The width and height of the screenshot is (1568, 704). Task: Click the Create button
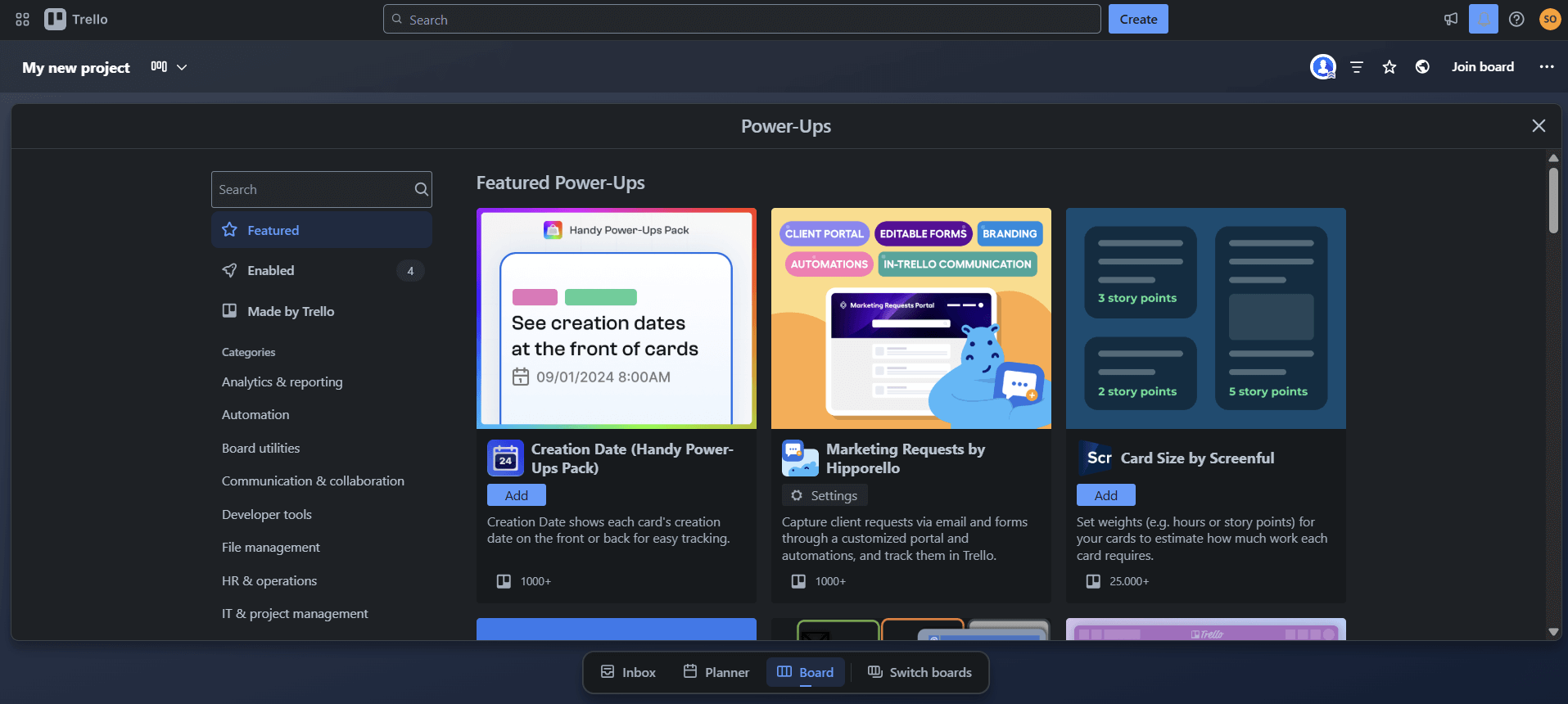(1138, 19)
